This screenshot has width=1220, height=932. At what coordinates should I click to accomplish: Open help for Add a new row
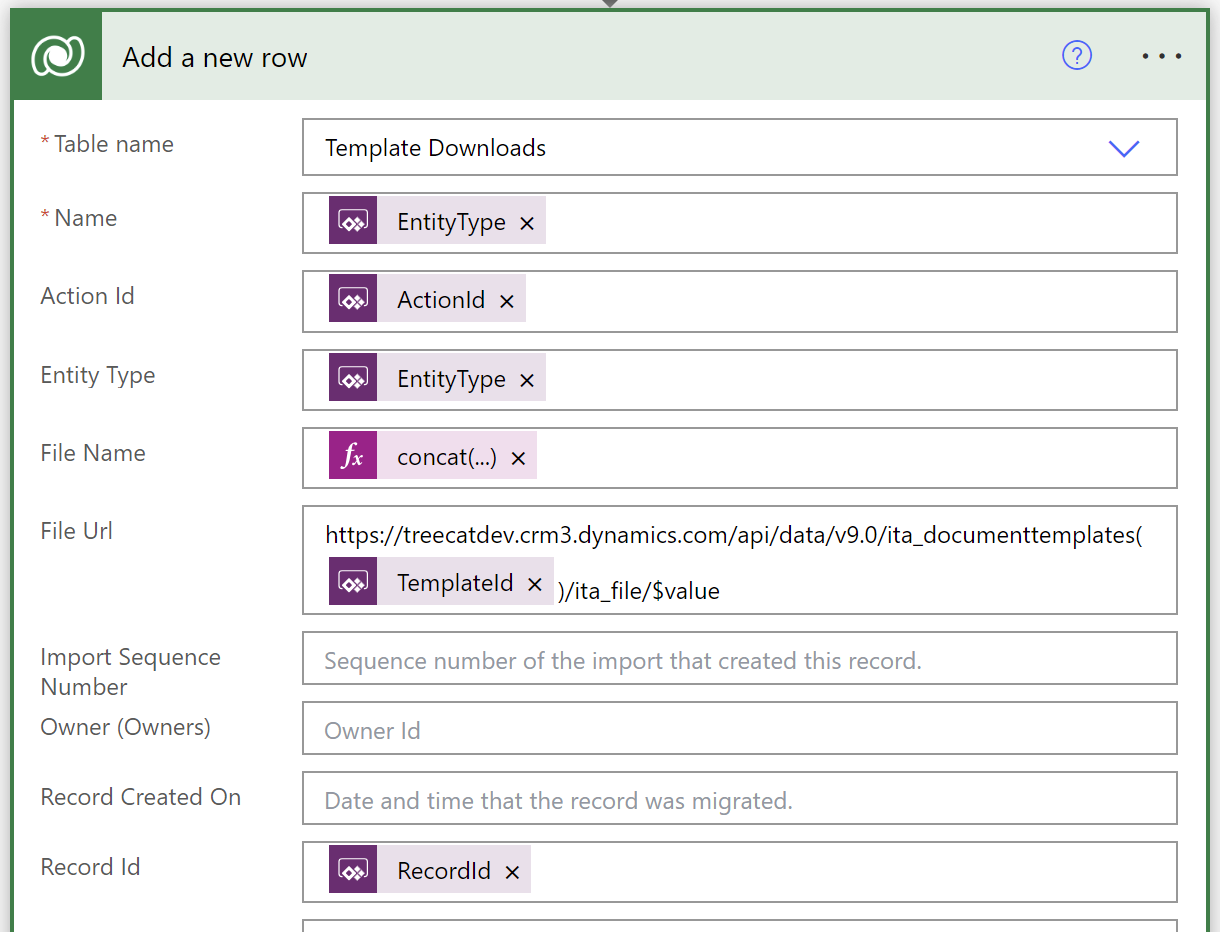(x=1077, y=56)
